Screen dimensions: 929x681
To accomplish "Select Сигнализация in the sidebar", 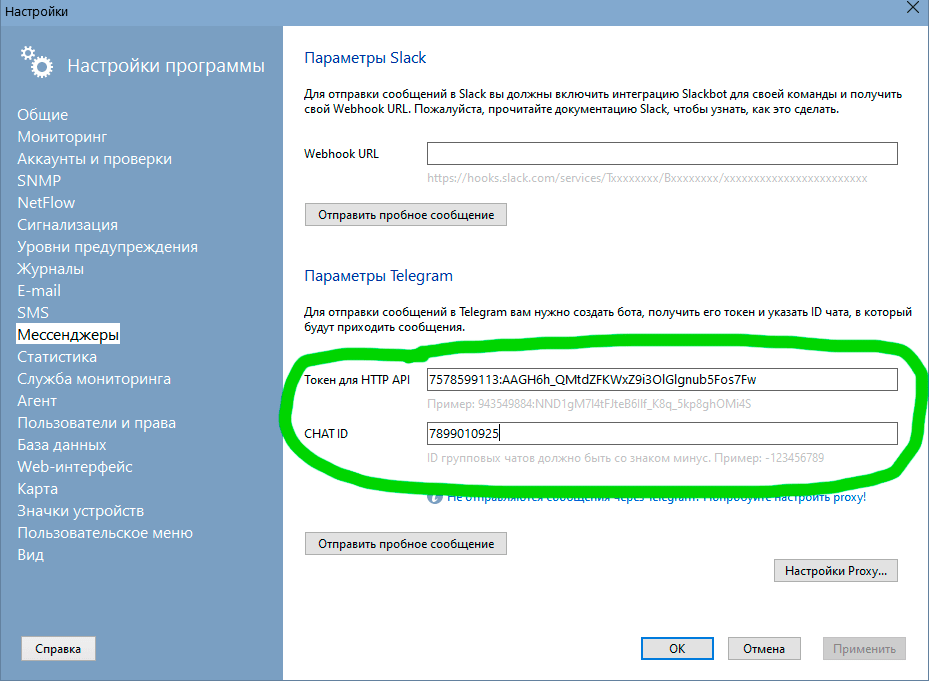I will point(68,224).
